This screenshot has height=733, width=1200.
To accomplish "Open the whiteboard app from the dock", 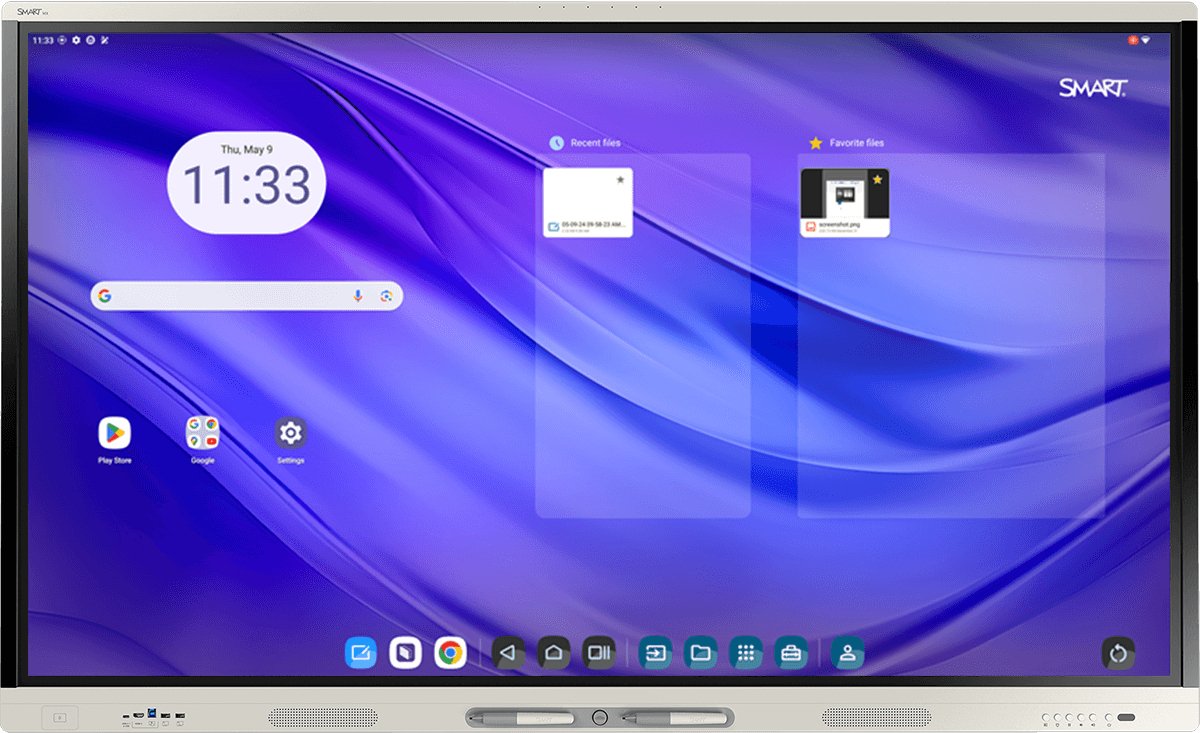I will (x=360, y=652).
